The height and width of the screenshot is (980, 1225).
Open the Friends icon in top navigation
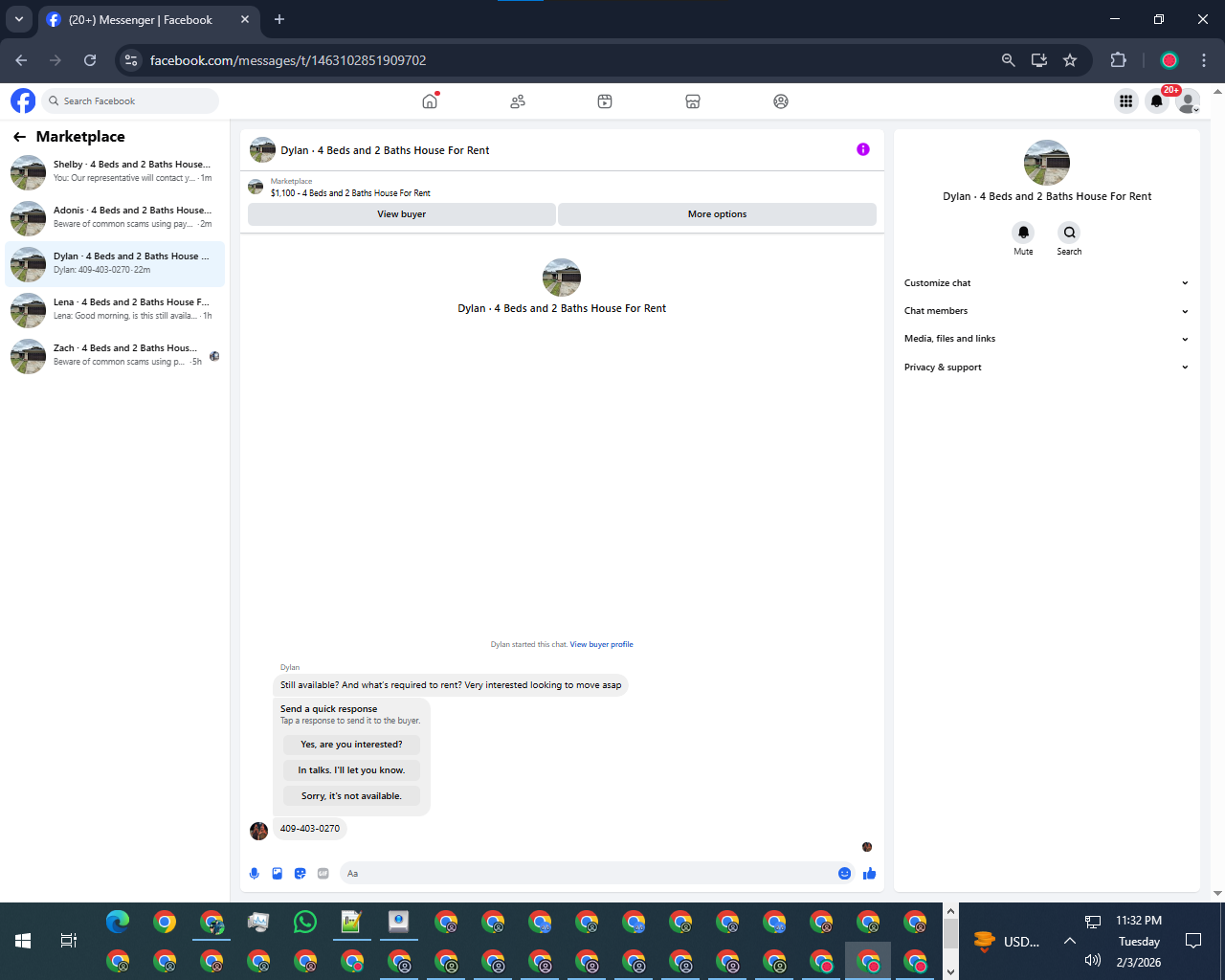click(x=518, y=101)
